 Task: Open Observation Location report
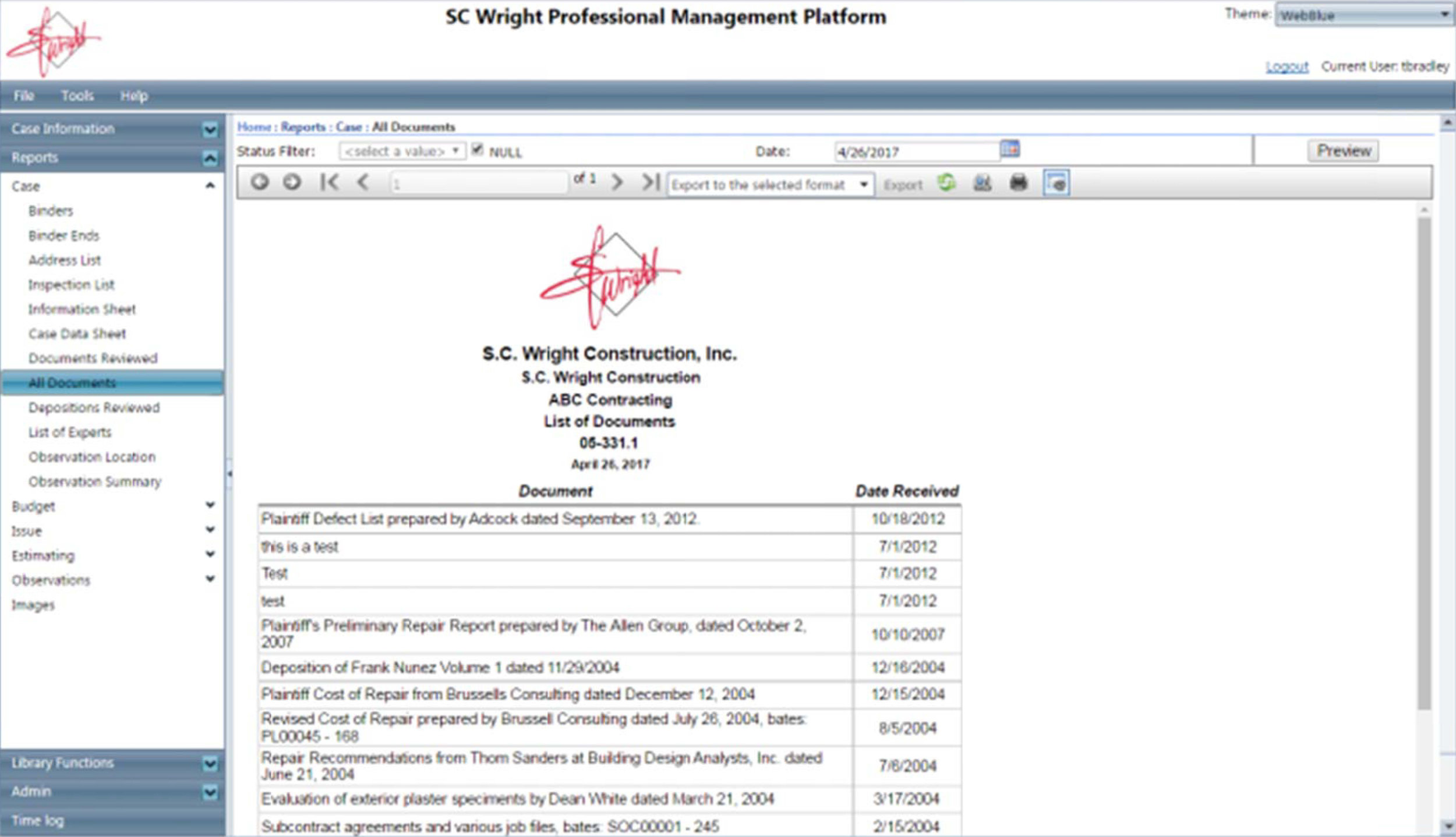click(92, 457)
